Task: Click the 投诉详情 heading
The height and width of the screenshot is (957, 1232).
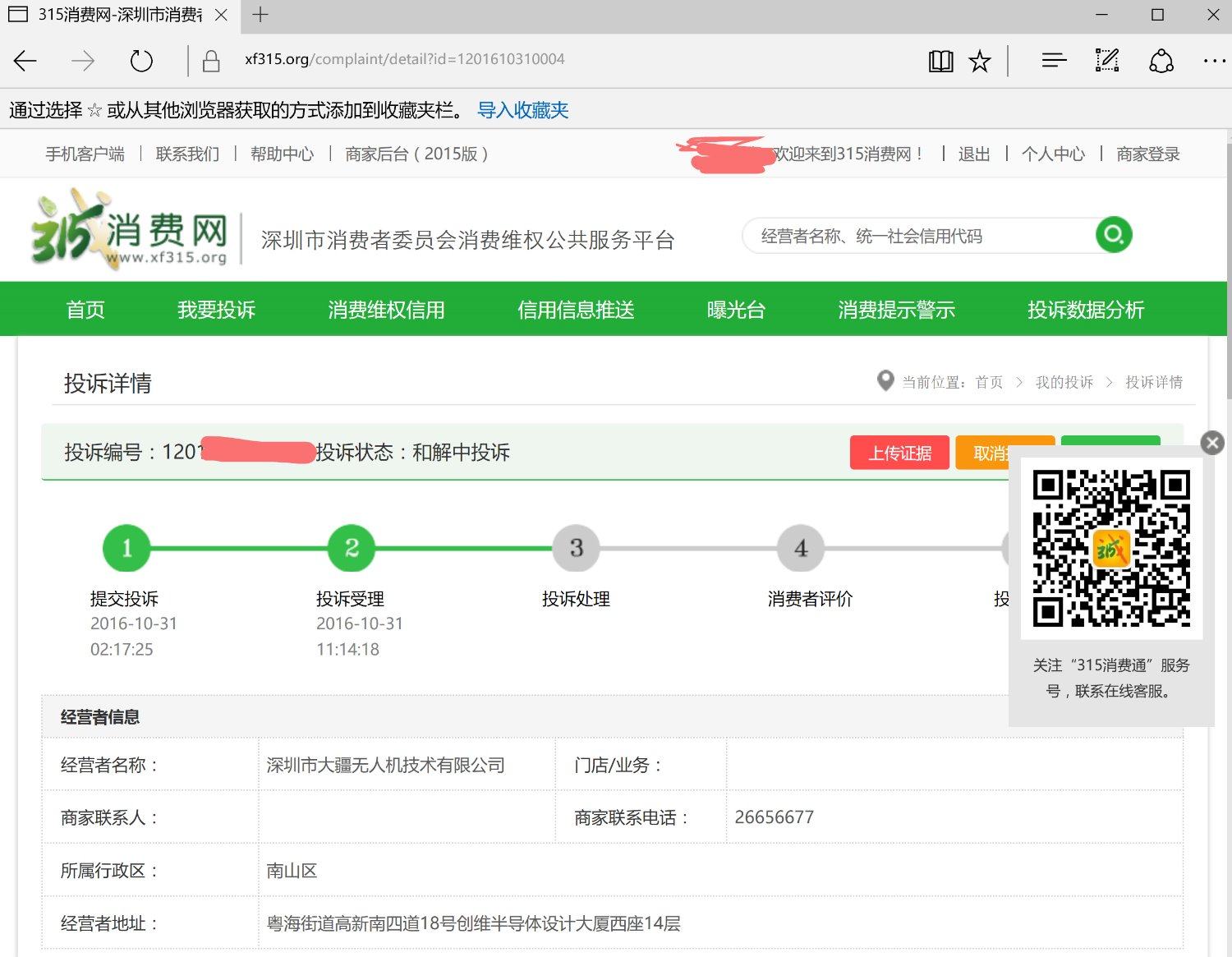Action: tap(108, 384)
